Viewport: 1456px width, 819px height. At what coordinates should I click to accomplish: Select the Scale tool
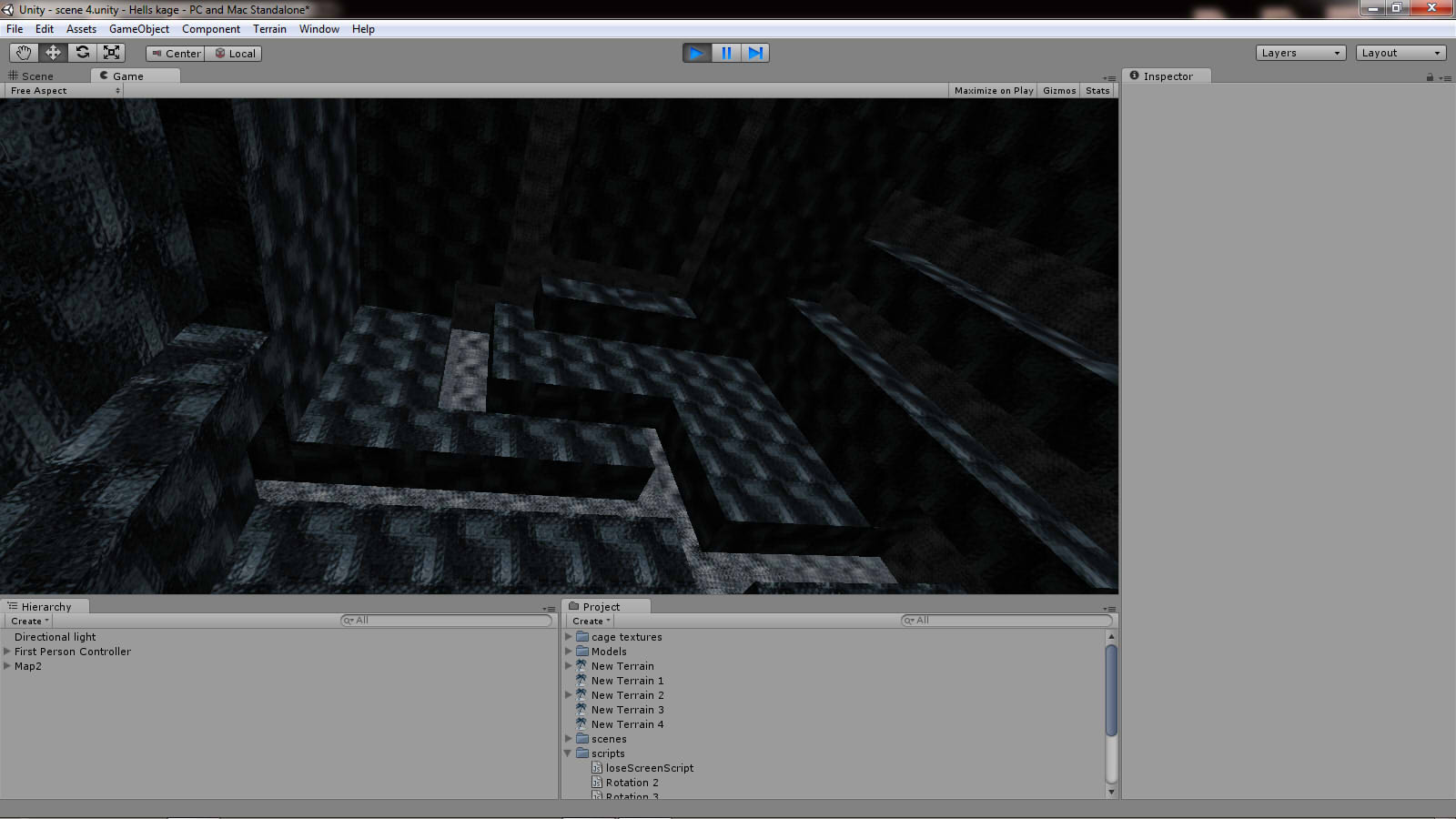click(111, 53)
